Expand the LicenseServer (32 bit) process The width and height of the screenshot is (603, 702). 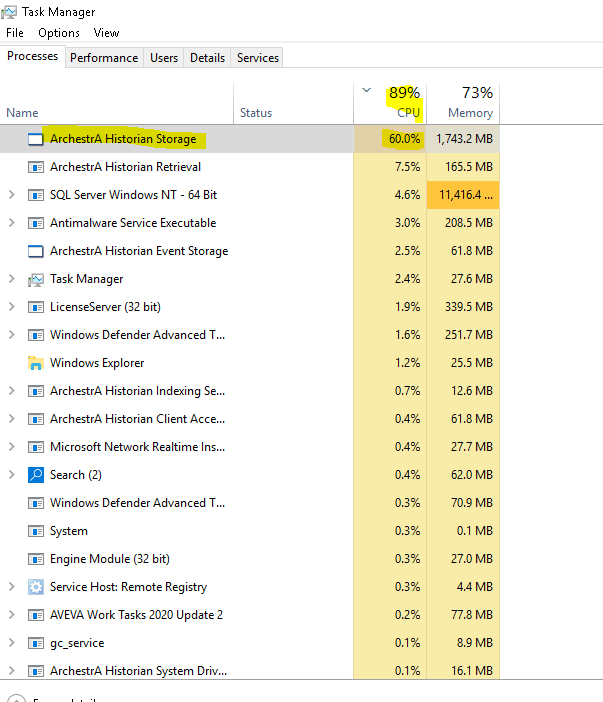click(x=12, y=307)
